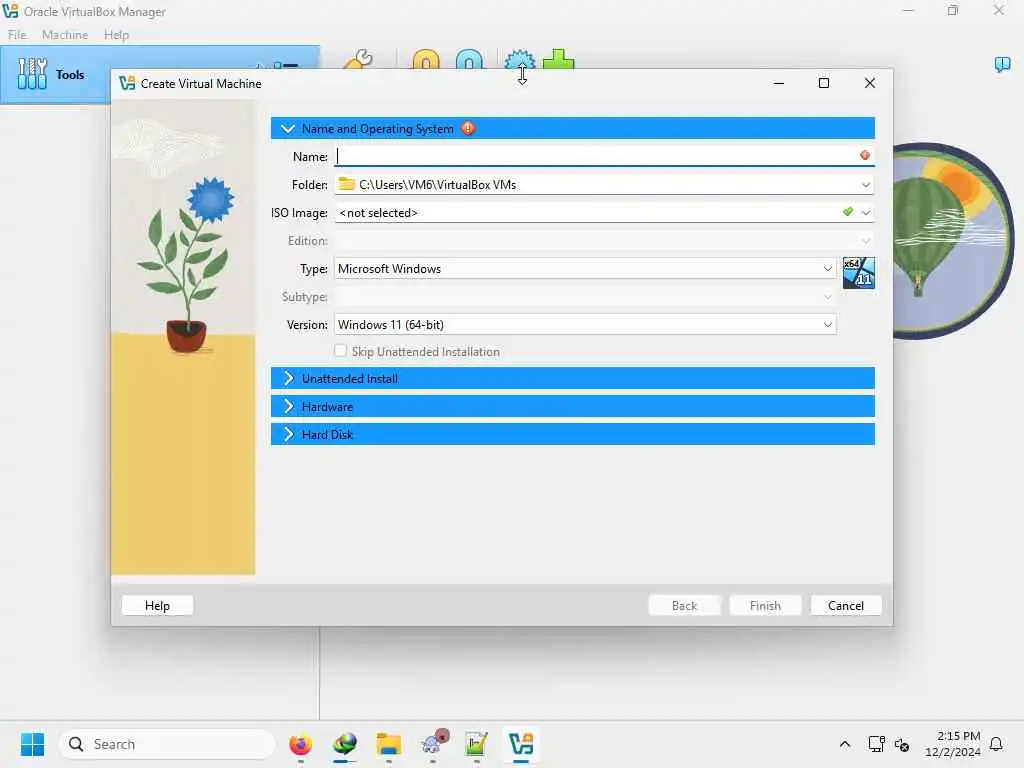This screenshot has width=1024, height=768.
Task: Minimize the Create Virtual Machine dialog
Action: 778,83
